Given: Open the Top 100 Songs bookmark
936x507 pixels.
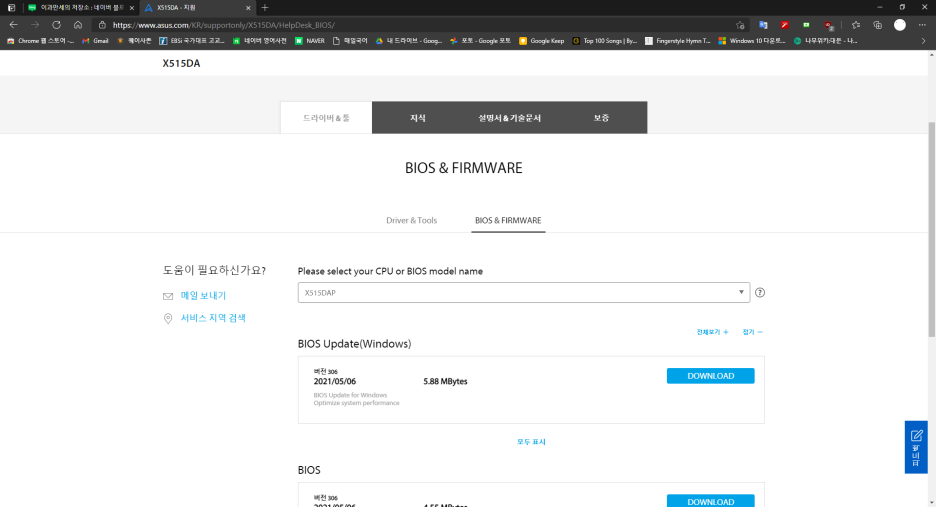Looking at the screenshot, I should pyautogui.click(x=605, y=41).
